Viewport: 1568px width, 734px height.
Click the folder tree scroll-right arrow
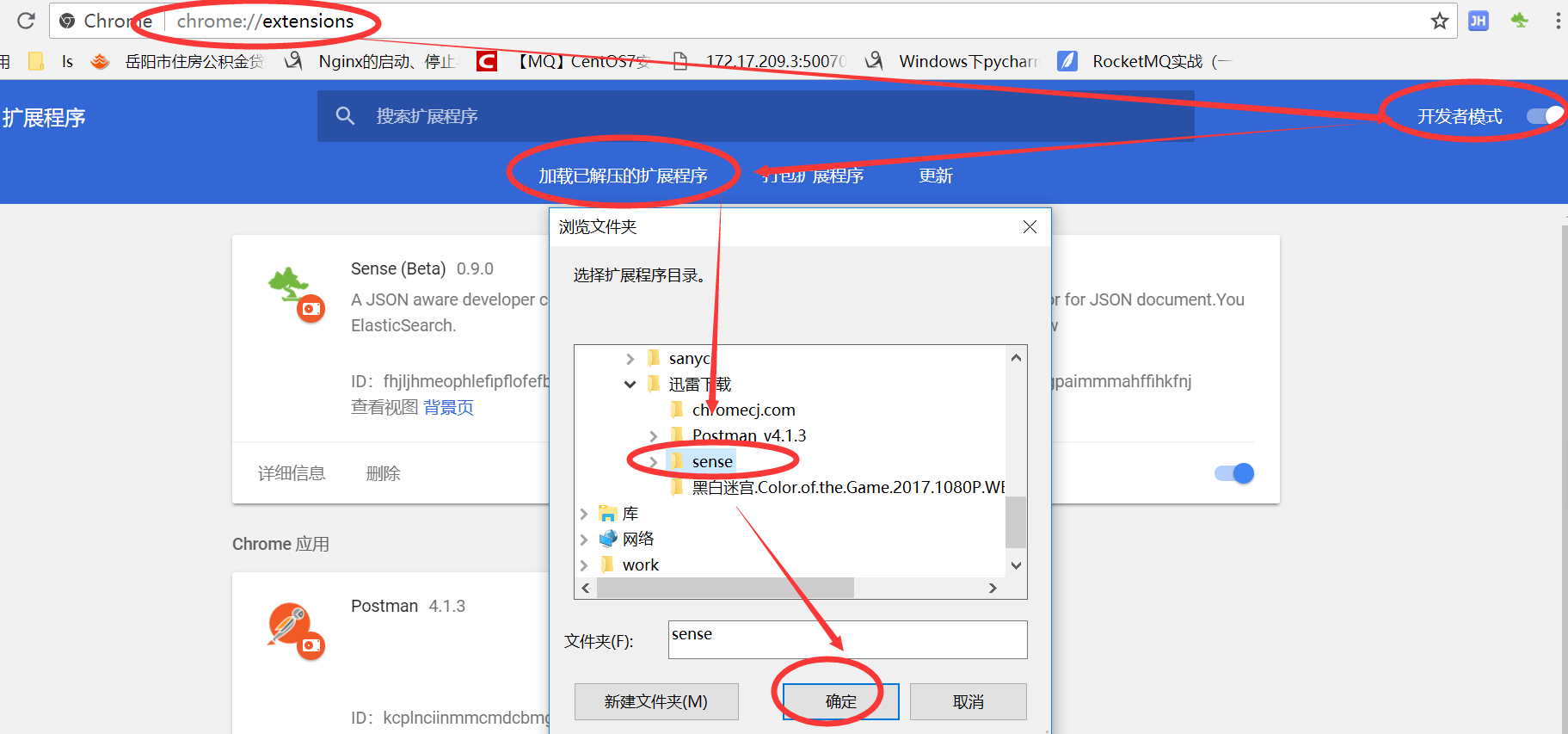[993, 588]
